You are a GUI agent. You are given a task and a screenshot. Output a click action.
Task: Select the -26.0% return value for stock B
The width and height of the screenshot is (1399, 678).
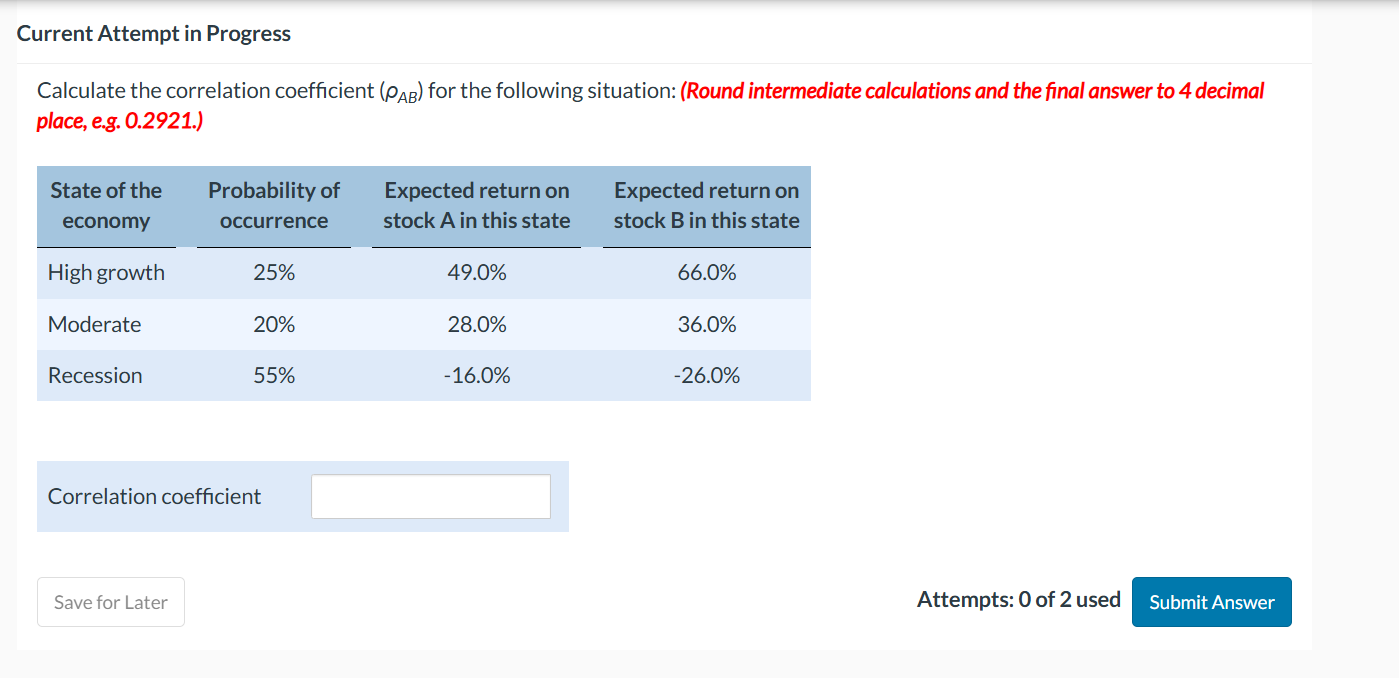tap(706, 375)
